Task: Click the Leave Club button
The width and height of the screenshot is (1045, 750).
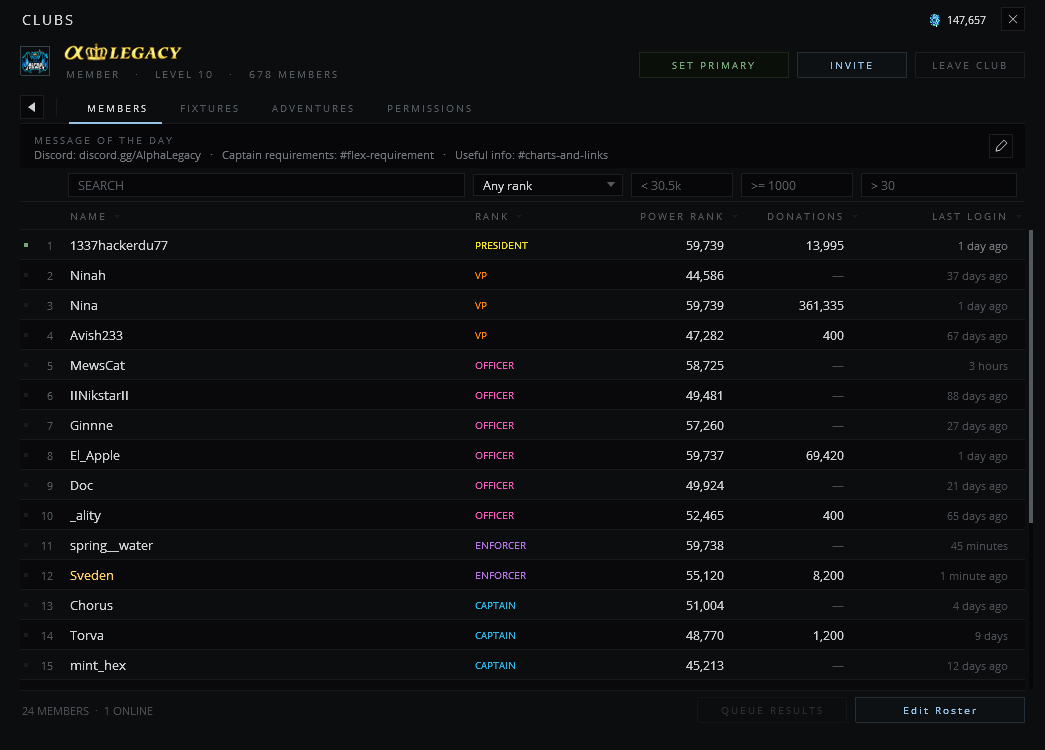Action: (x=970, y=65)
